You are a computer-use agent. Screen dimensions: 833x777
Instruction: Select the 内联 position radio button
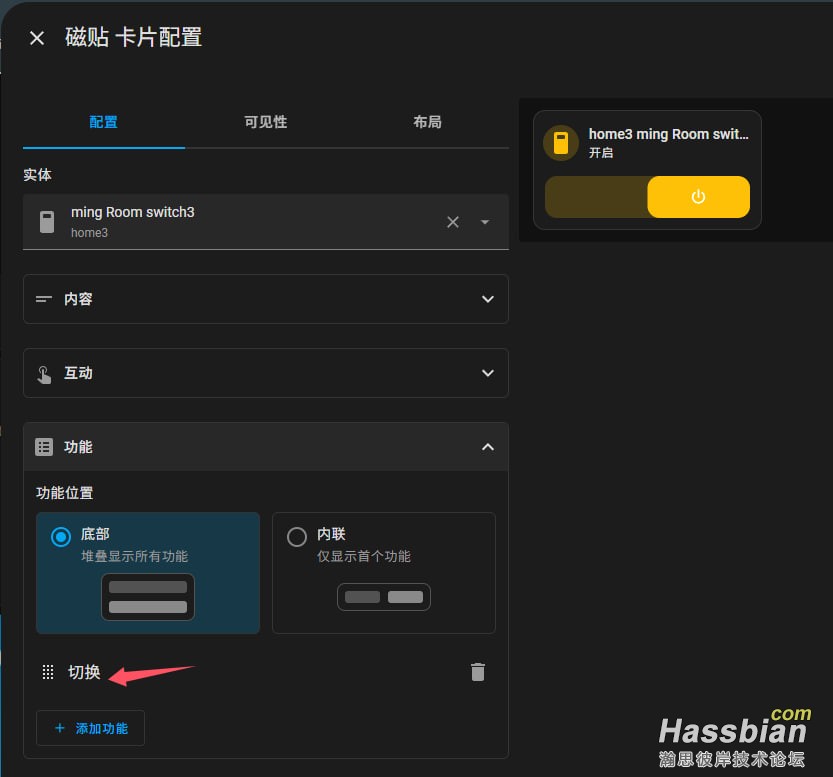(x=296, y=536)
